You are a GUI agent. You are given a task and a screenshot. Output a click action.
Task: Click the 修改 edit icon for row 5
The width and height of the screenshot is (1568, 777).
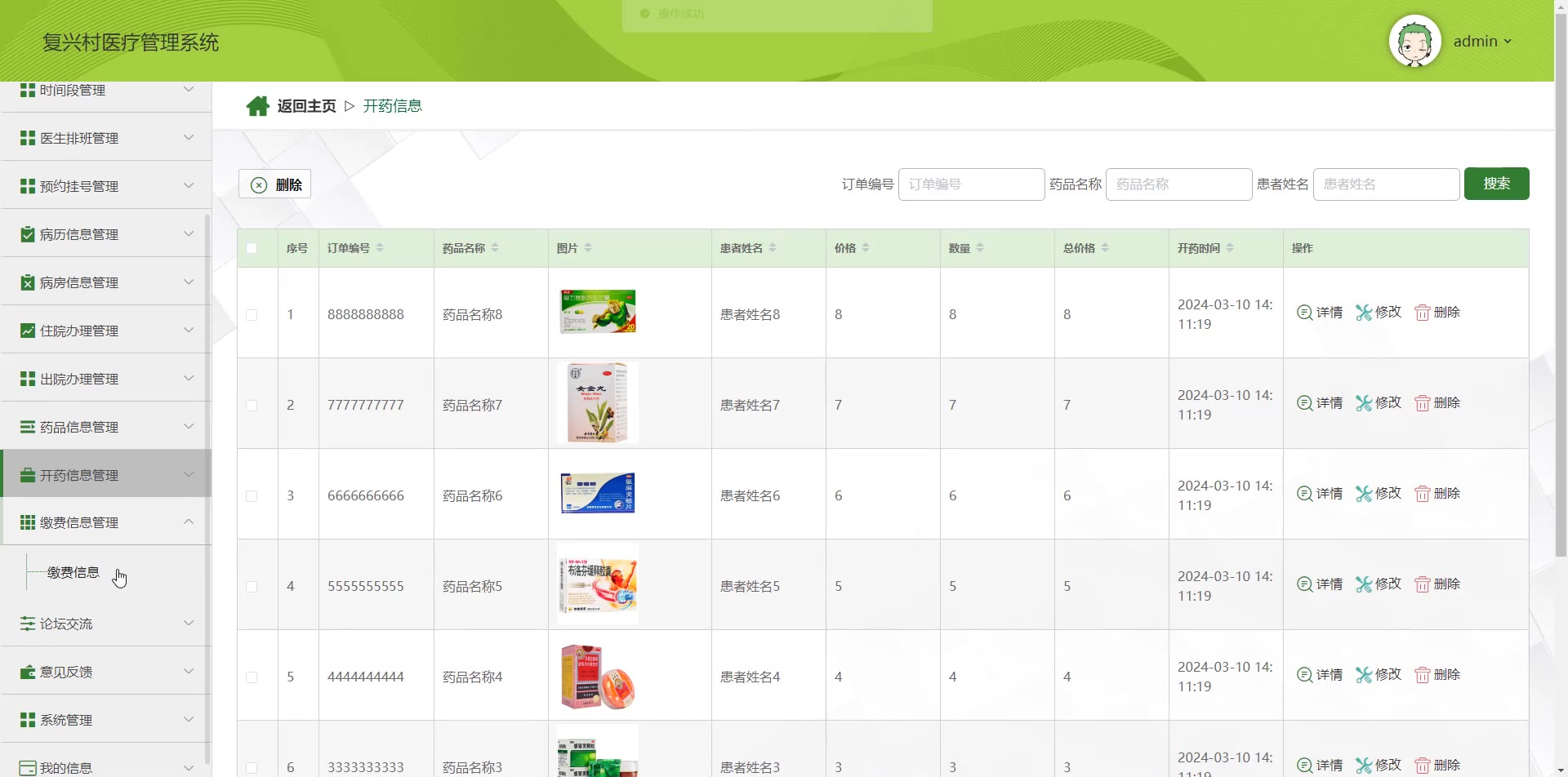click(x=1364, y=675)
